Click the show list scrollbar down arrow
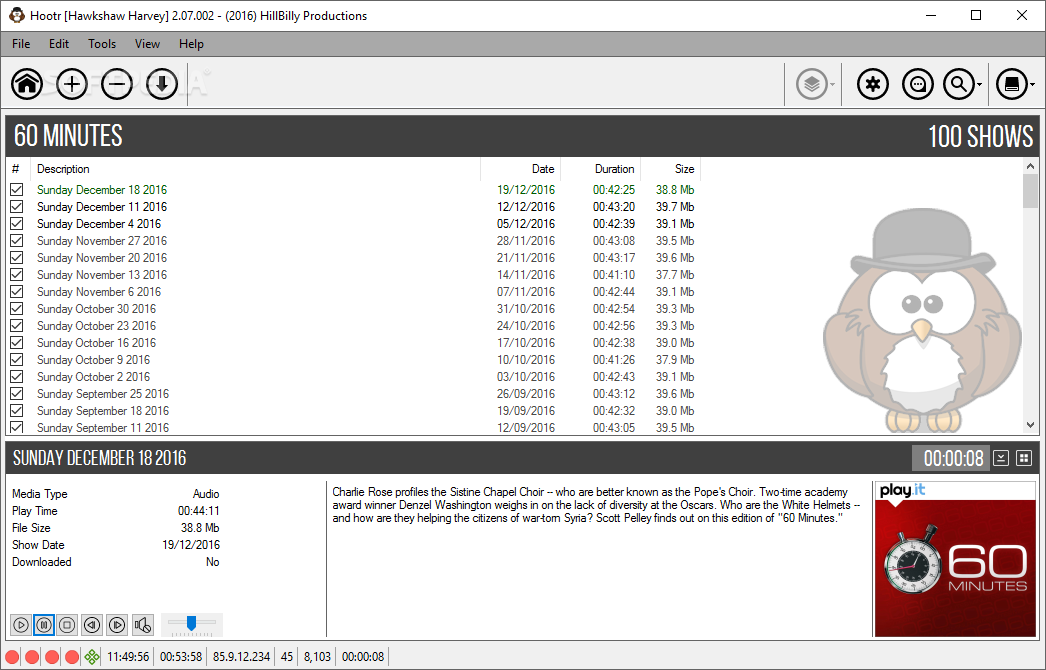Screen dimensions: 1046x670 (x=1030, y=424)
